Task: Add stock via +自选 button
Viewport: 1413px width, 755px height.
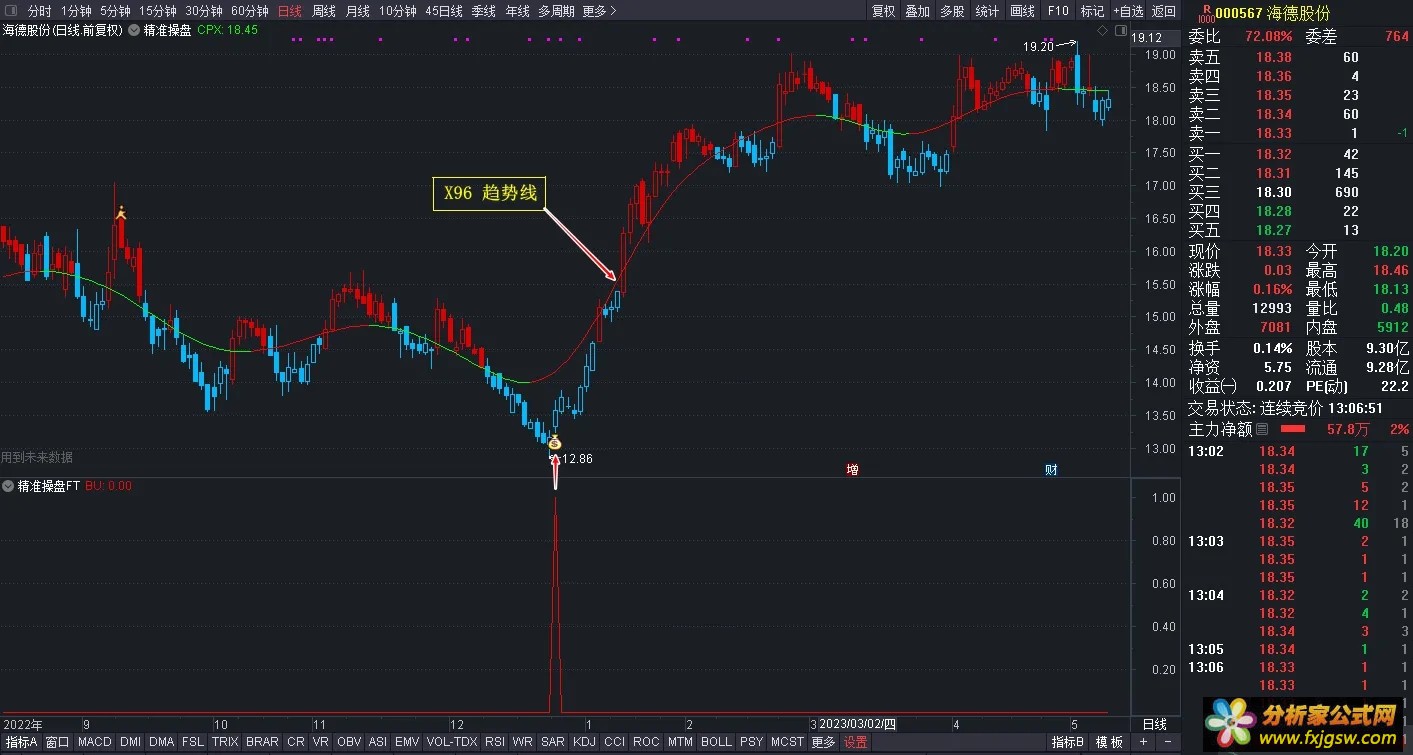Action: point(1128,11)
